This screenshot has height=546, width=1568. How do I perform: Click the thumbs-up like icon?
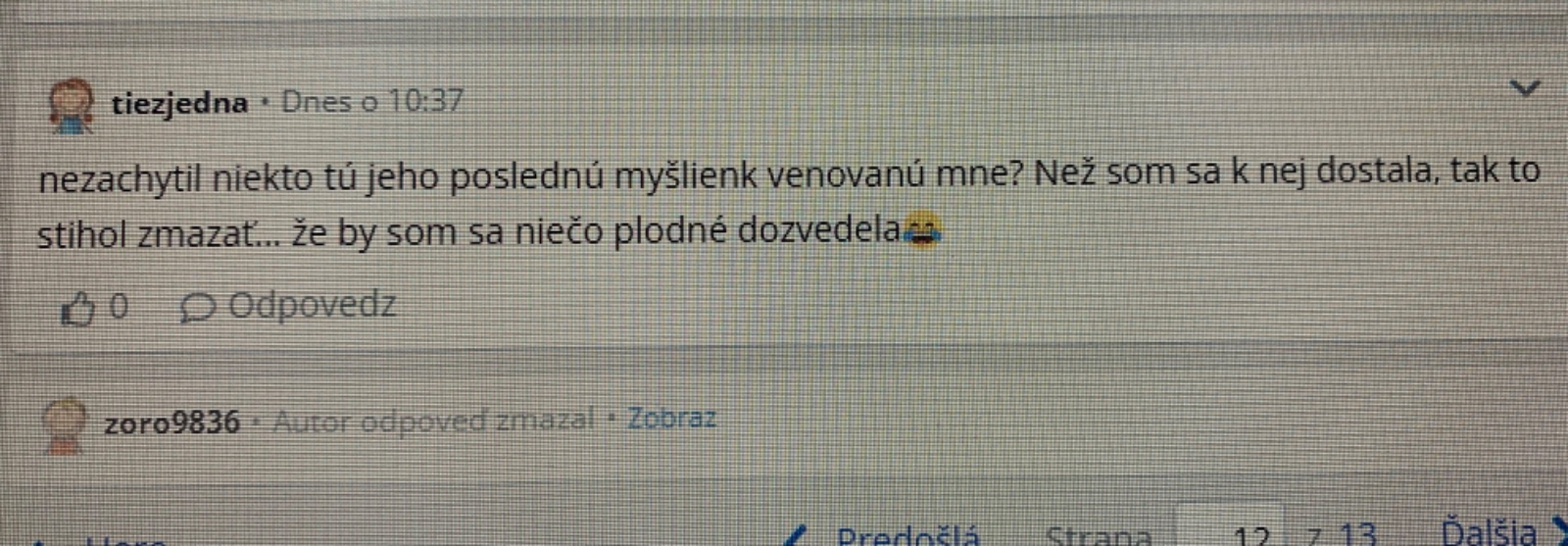click(78, 310)
